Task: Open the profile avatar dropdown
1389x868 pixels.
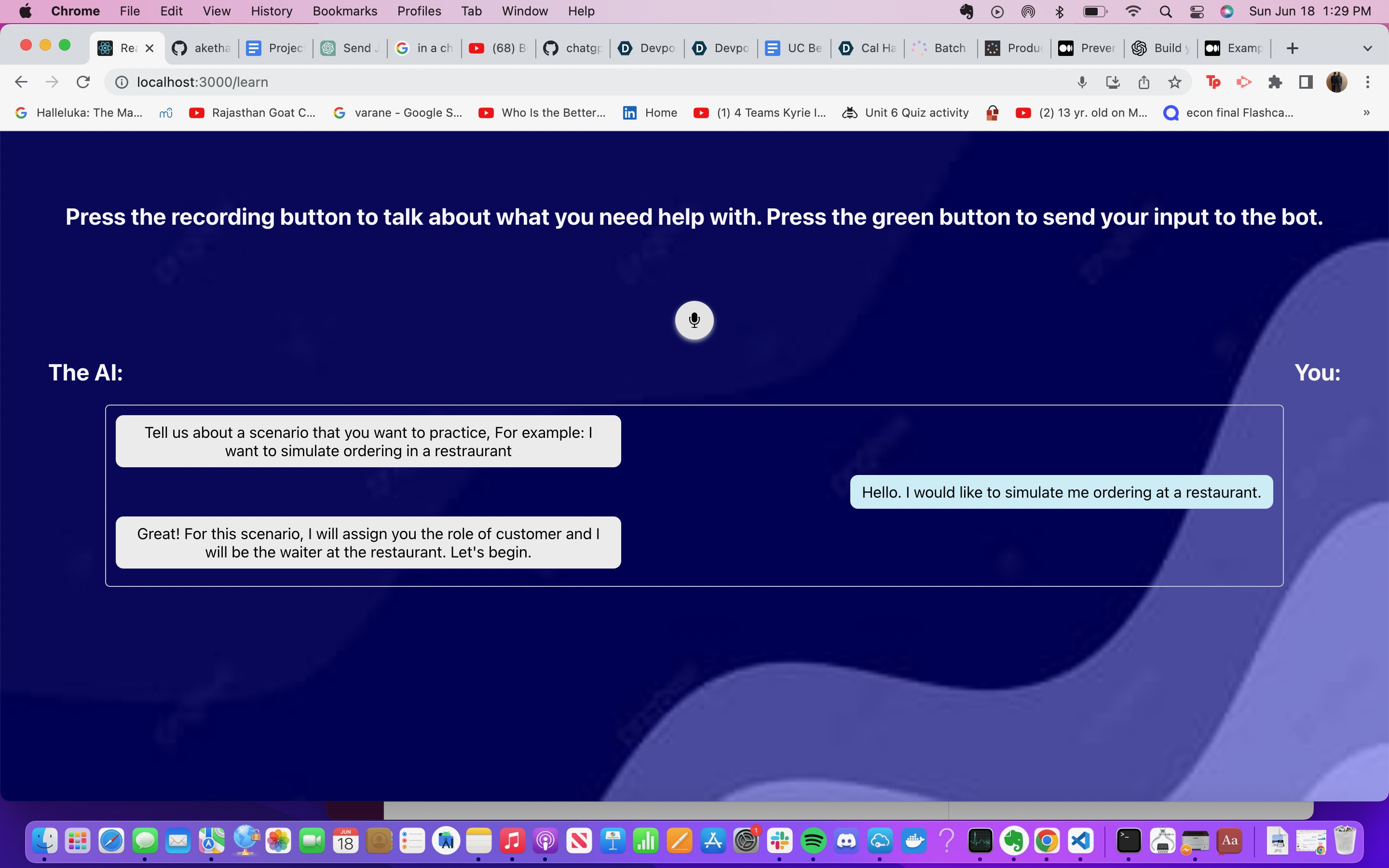Action: pos(1337,82)
